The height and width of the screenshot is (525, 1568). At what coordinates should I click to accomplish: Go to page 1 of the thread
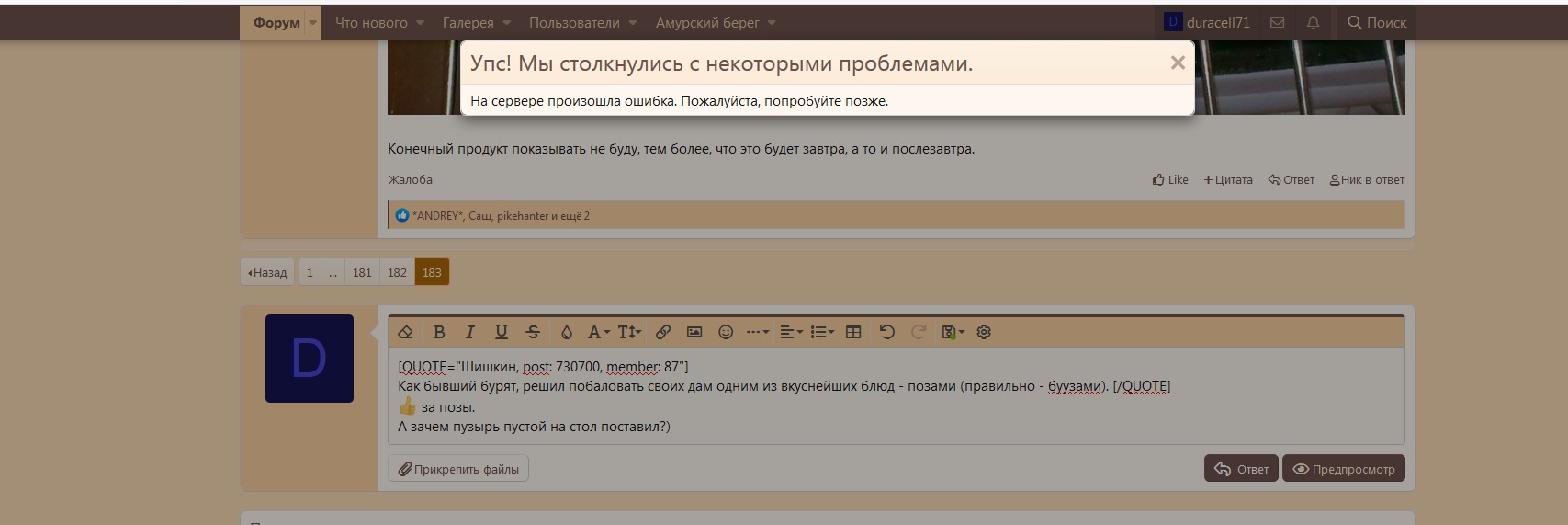point(310,272)
